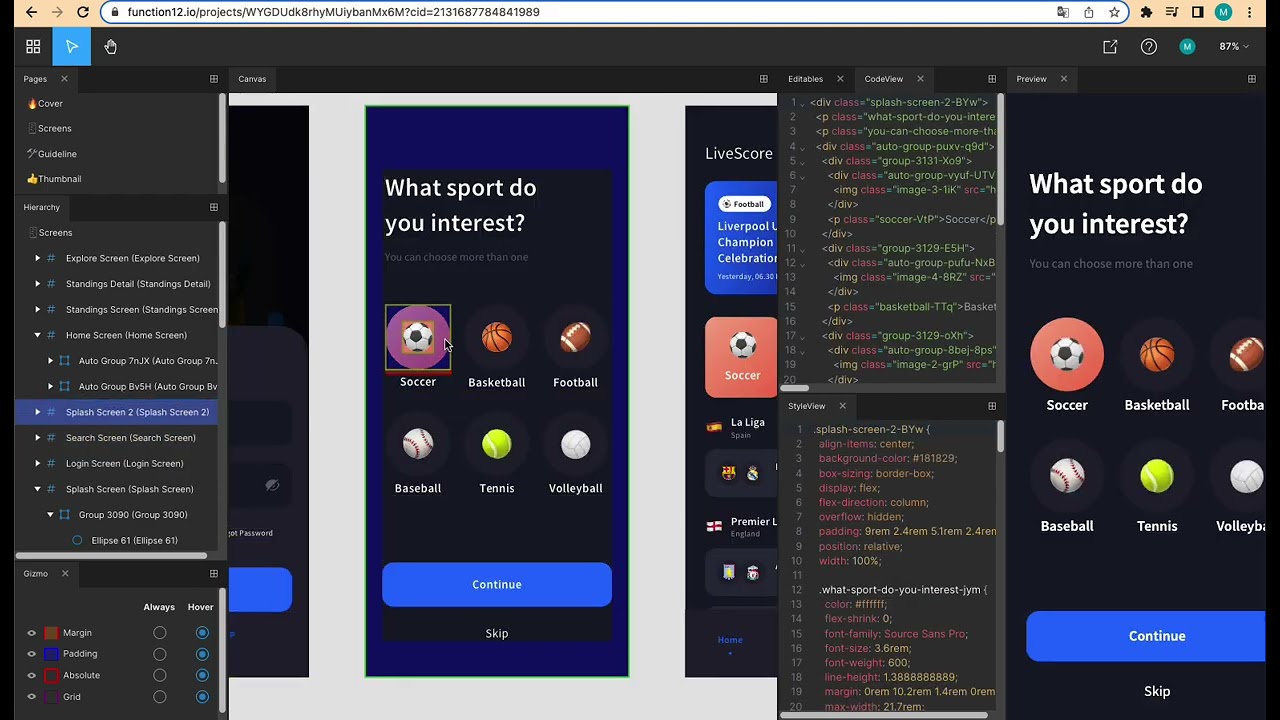Click the translate page icon
This screenshot has height=720, width=1280.
tap(1063, 12)
